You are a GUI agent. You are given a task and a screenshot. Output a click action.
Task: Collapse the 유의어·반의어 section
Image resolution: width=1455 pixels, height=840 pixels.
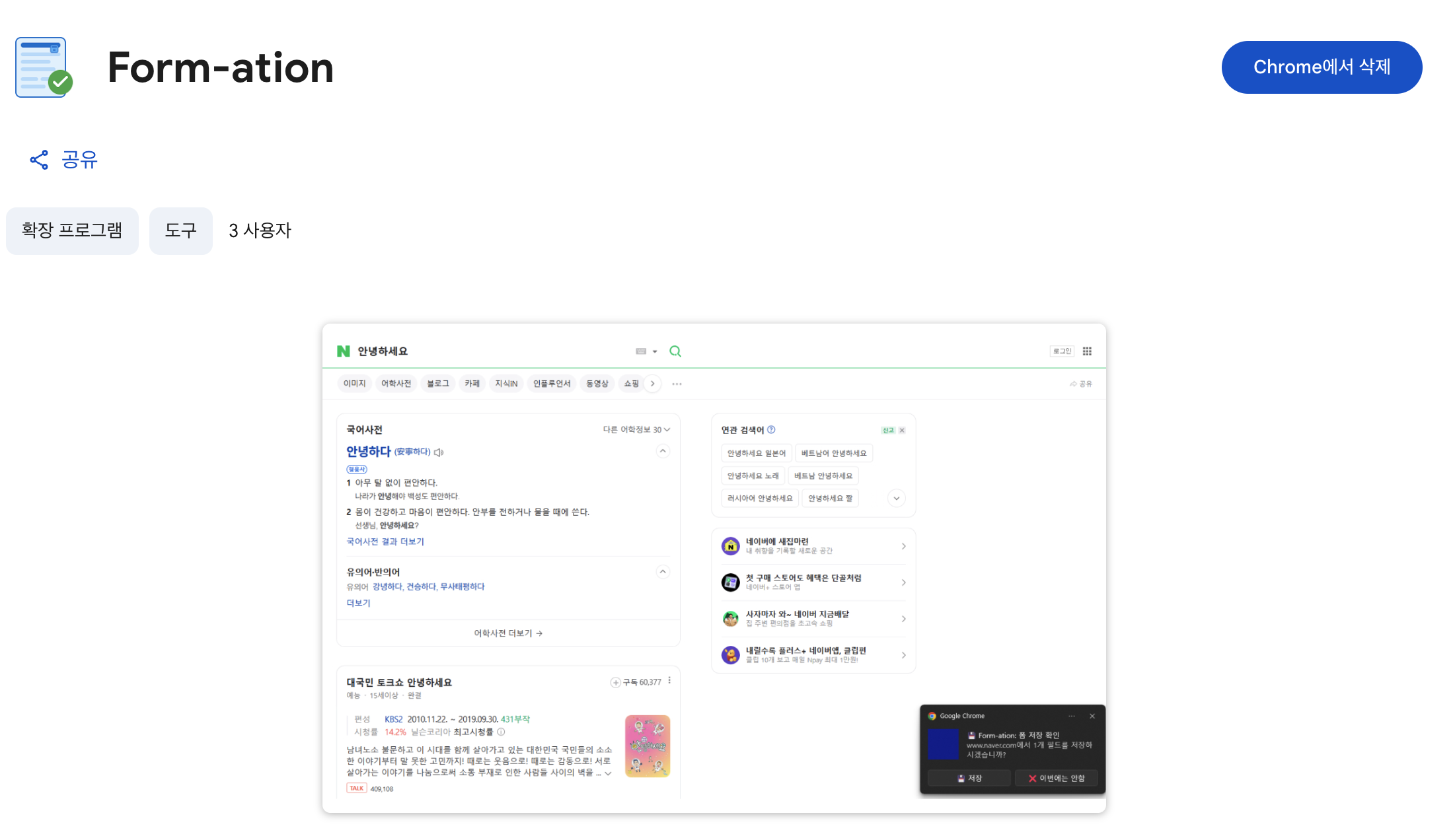coord(663,572)
